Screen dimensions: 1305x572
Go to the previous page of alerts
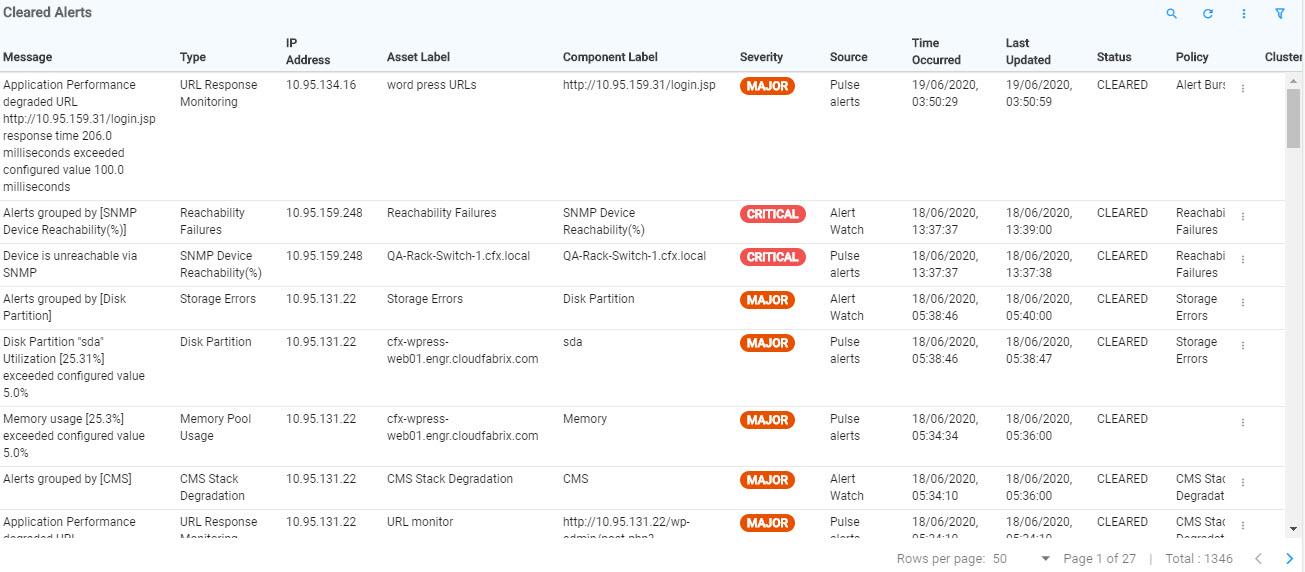click(x=1258, y=559)
